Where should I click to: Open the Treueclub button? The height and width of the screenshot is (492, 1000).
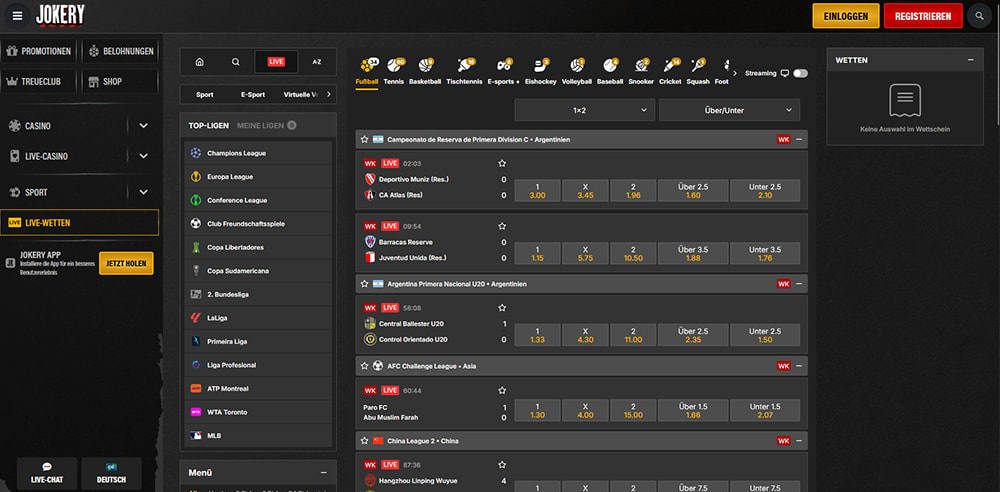40,81
